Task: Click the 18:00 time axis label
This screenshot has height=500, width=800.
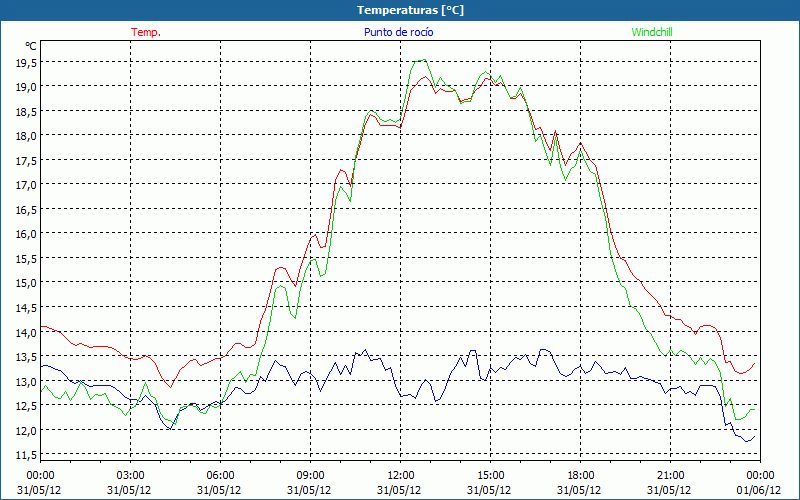Action: 581,476
